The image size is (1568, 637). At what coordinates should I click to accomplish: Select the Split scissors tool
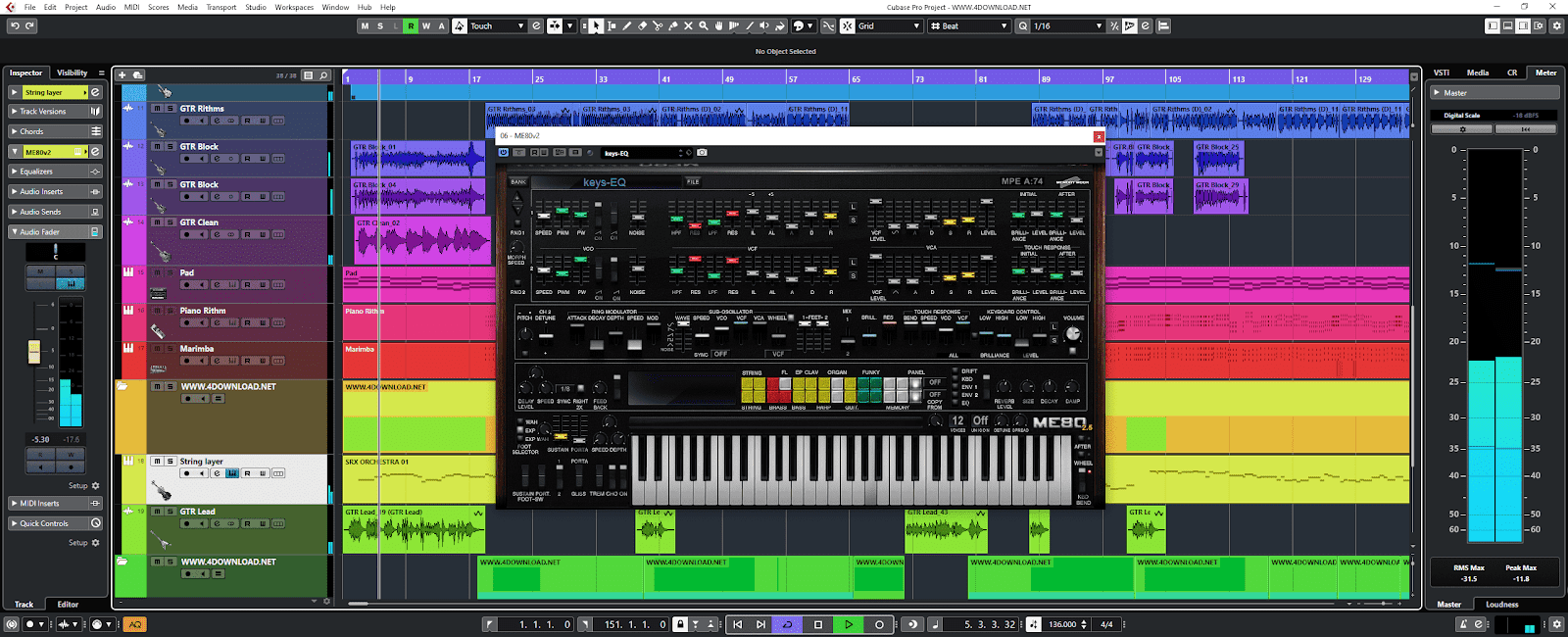coord(658,25)
